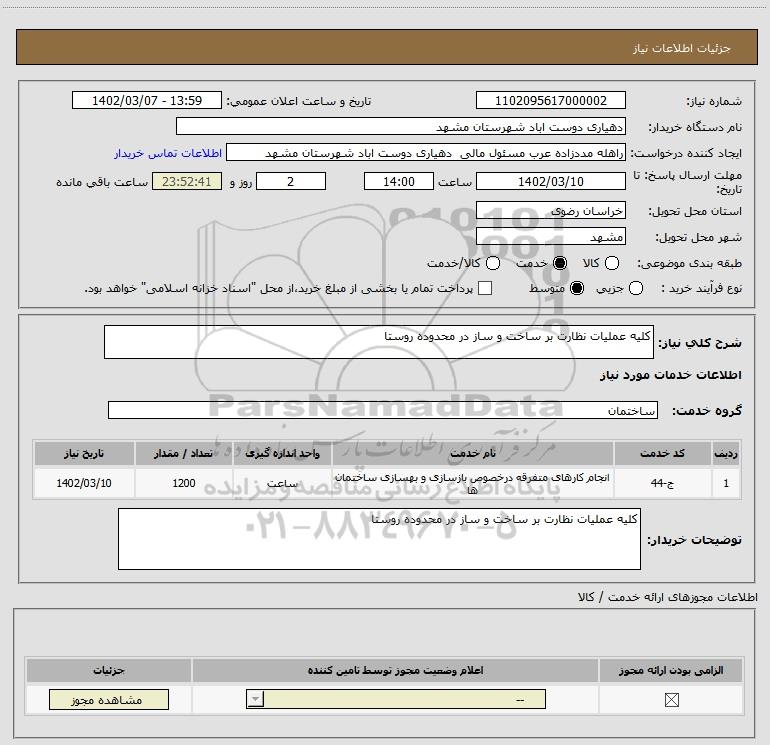The width and height of the screenshot is (770, 745).
Task: Click the announcement date field 1402/03/07 - 13:59
Action: coord(147,100)
